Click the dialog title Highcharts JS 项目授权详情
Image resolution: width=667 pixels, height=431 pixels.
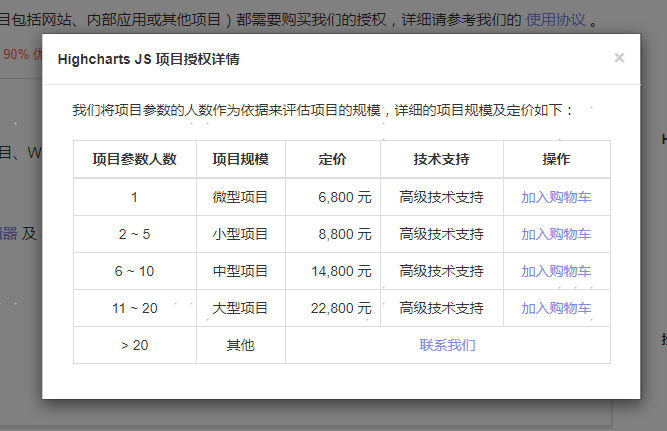click(x=148, y=59)
